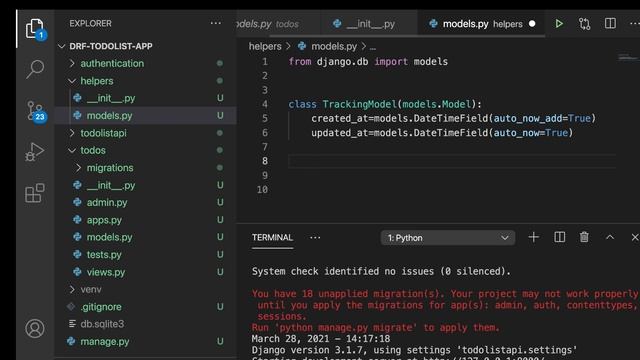Open the Accounts menu icon
640x360 pixels.
[35, 328]
